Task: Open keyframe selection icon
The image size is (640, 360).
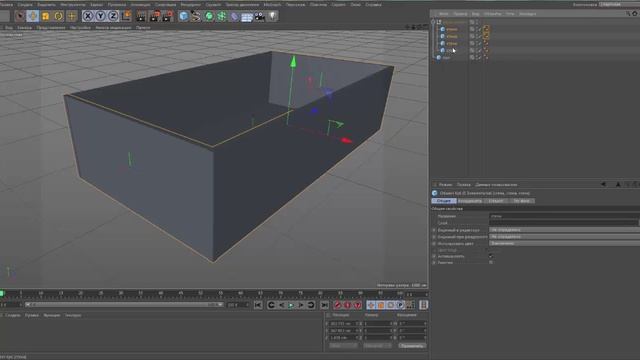Action: point(358,305)
